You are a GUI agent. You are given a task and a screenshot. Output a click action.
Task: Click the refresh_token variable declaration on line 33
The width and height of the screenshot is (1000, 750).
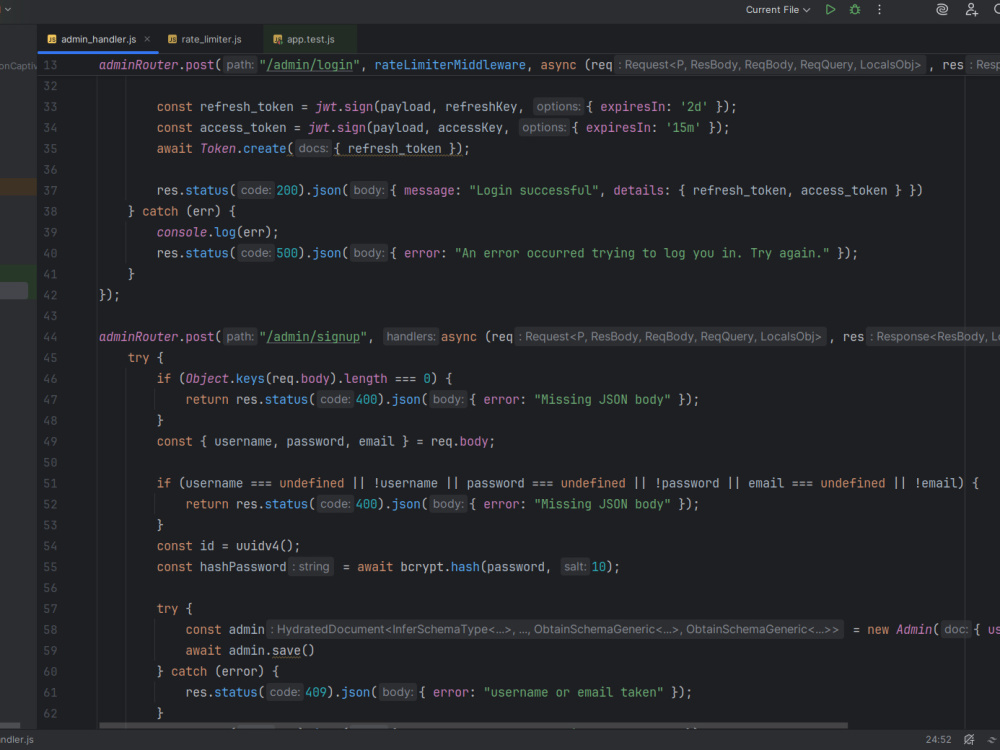coord(246,107)
